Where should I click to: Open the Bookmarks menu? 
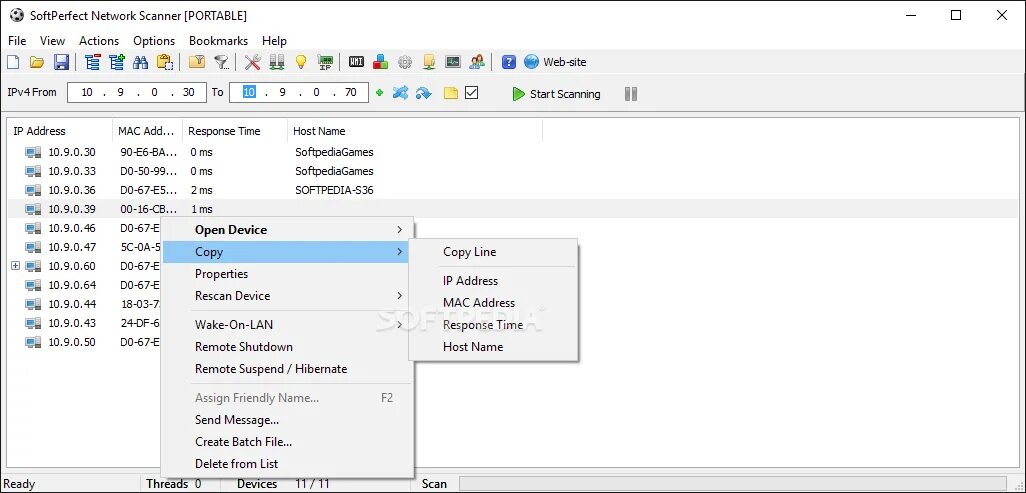pos(219,41)
